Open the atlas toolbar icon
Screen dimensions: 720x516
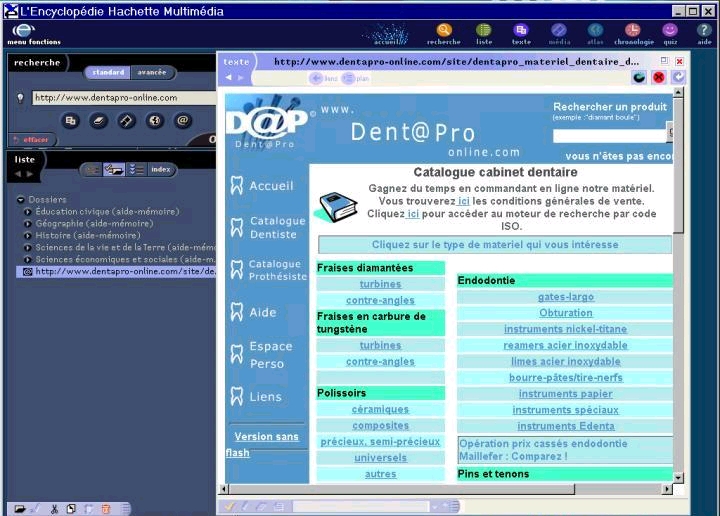[595, 30]
